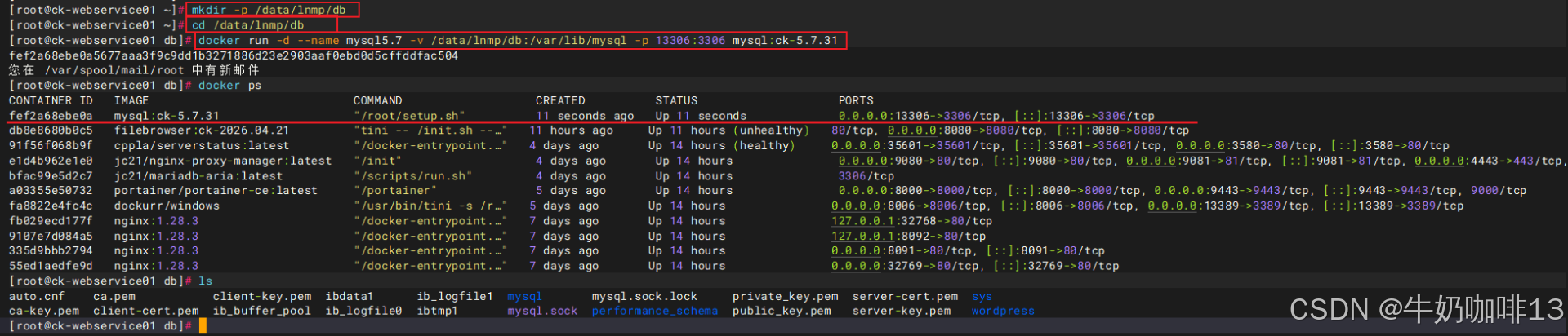Image resolution: width=1568 pixels, height=336 pixels.
Task: Click the long container hash fef2a68ebe0a5677 output
Action: [234, 55]
